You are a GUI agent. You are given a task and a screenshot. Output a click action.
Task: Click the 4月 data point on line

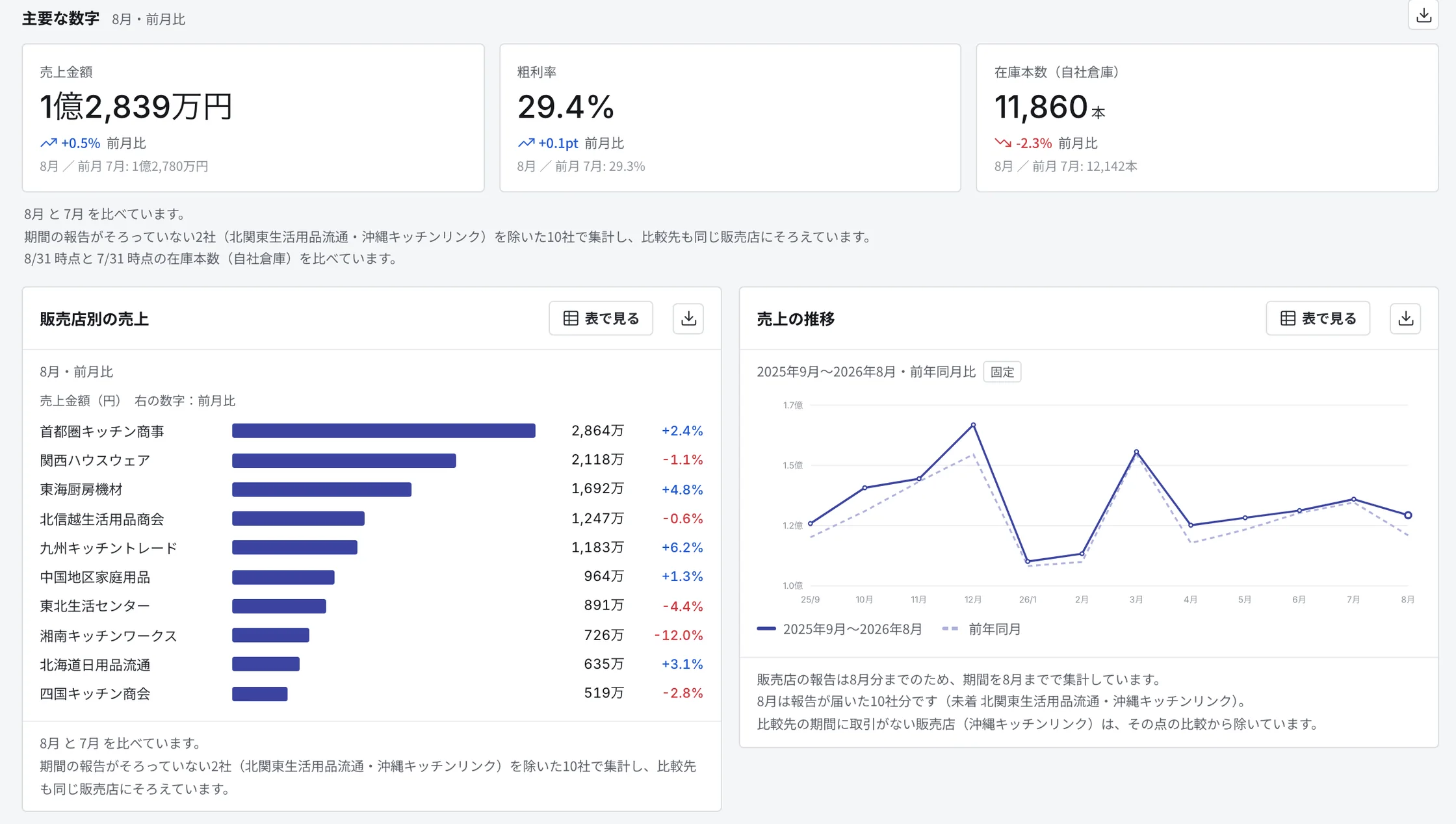point(1191,525)
